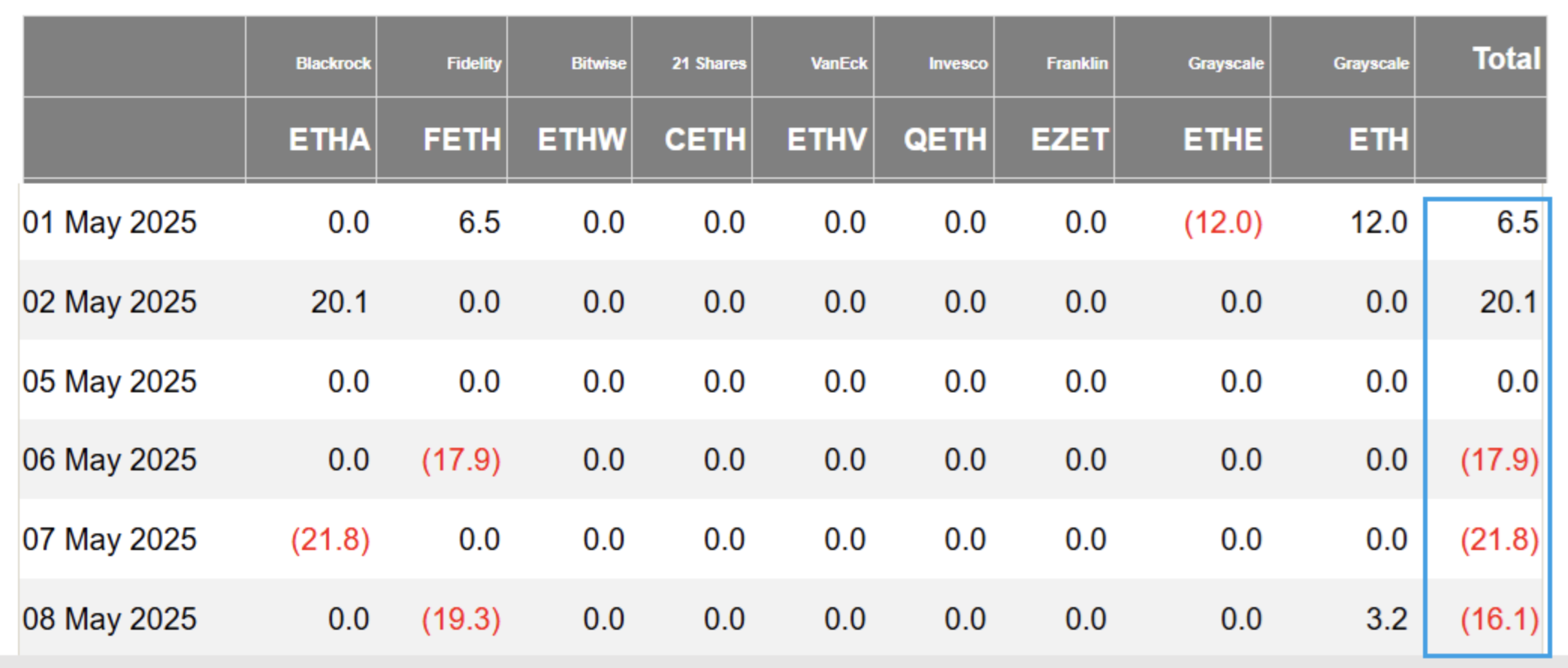The height and width of the screenshot is (668, 1568).
Task: Click the 08 May 2025 date cell
Action: pos(110,620)
